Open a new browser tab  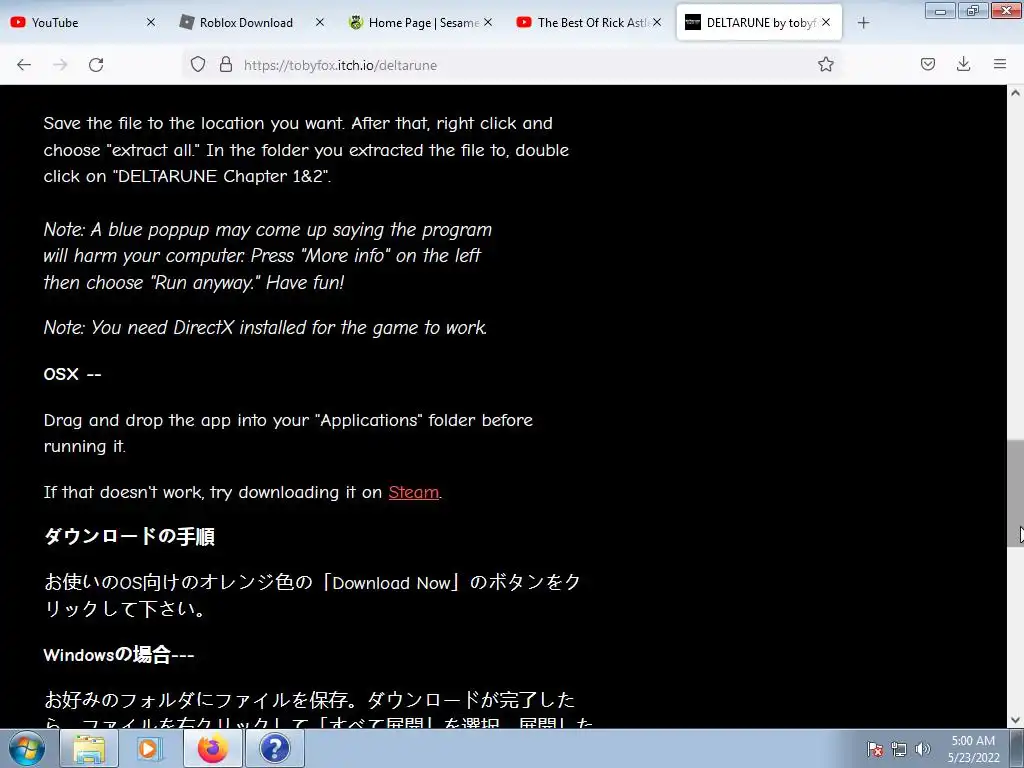pos(863,23)
